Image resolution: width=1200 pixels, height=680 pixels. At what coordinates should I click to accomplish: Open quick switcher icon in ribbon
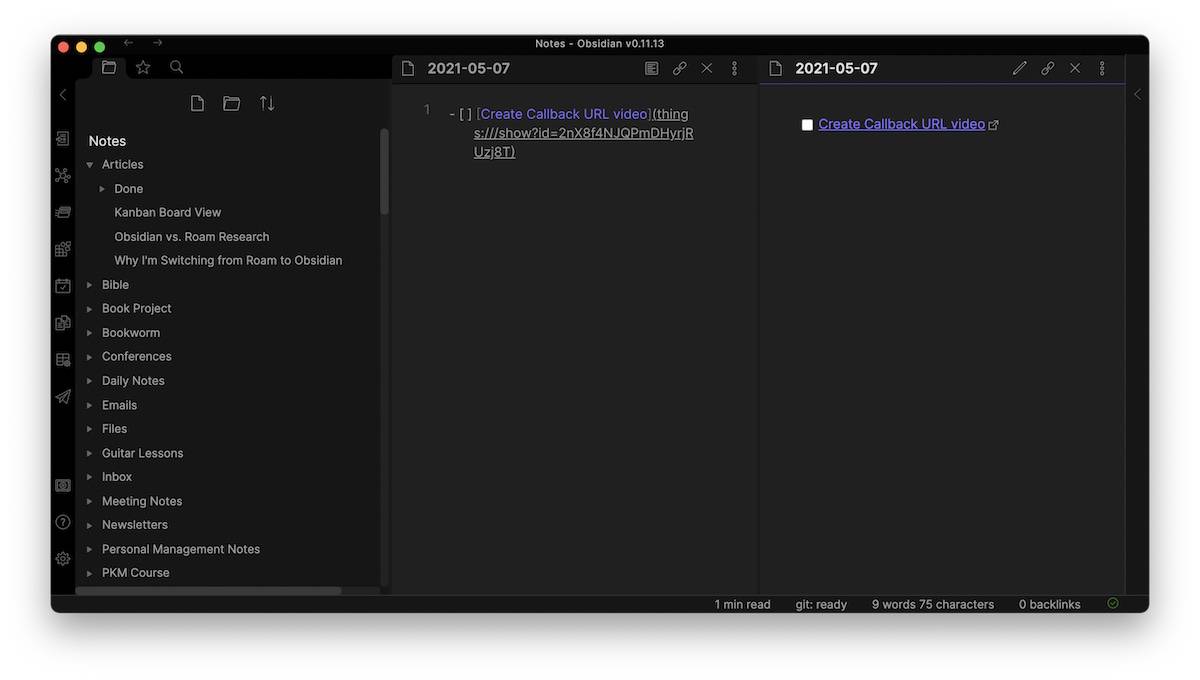click(x=63, y=139)
